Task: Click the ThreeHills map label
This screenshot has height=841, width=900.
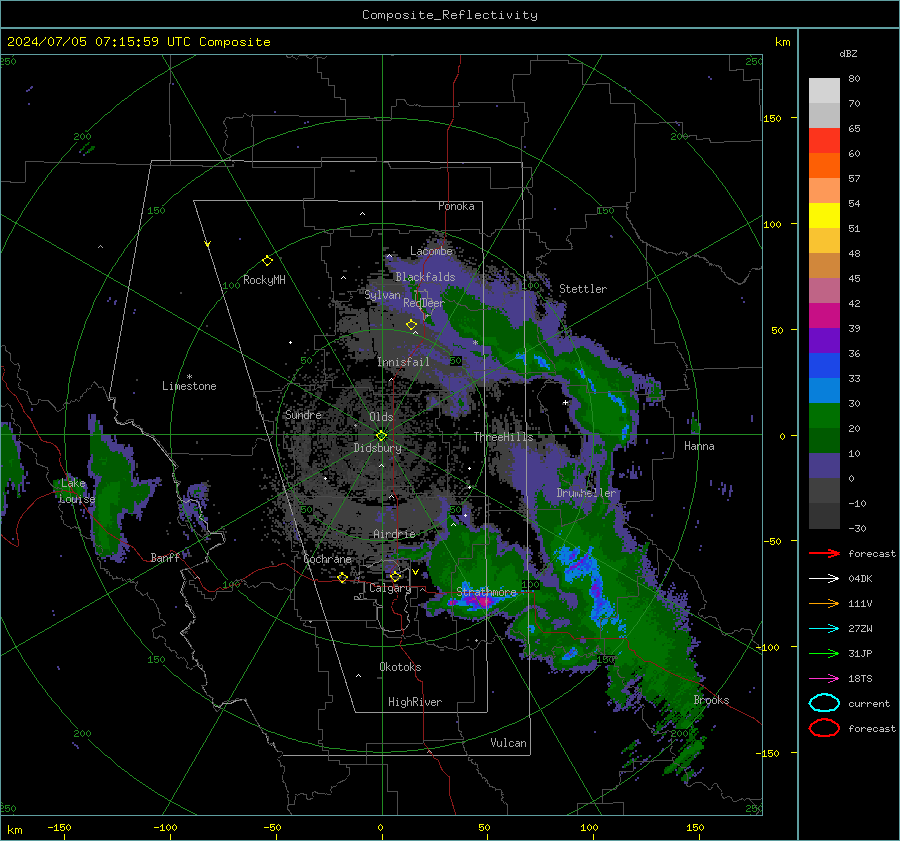Action: (503, 437)
